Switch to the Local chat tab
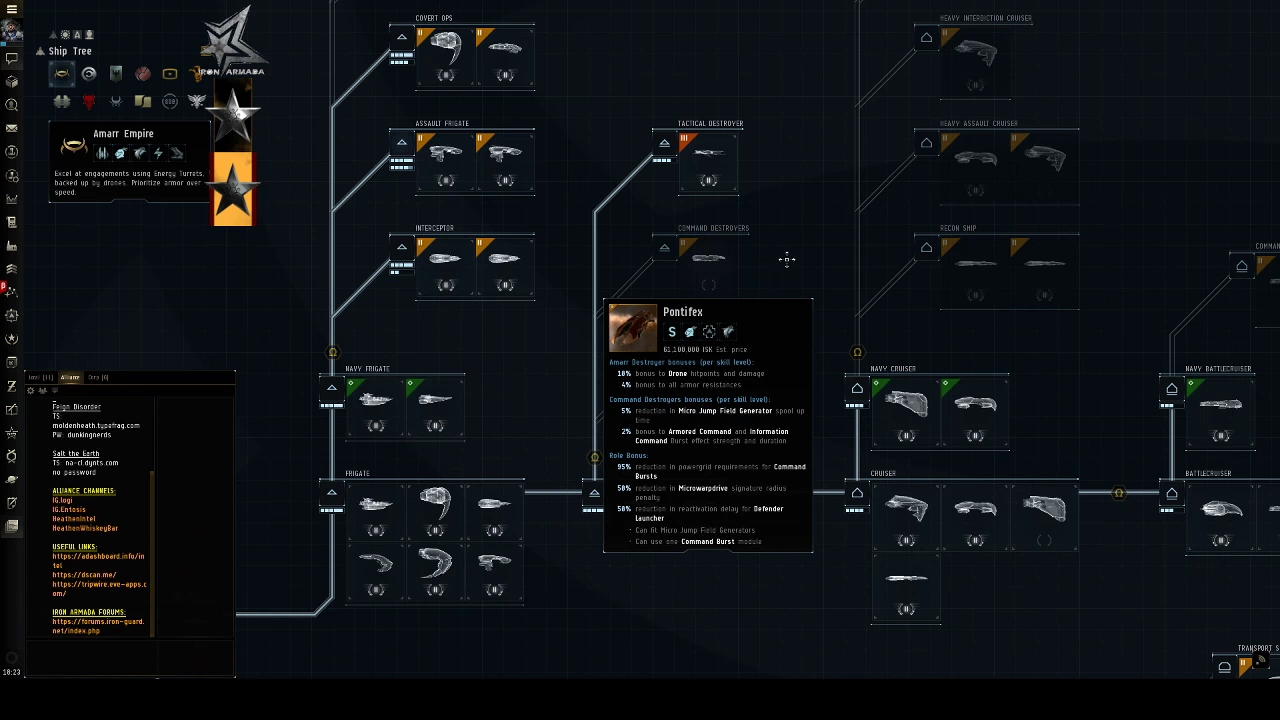The width and height of the screenshot is (1280, 720). (40, 378)
